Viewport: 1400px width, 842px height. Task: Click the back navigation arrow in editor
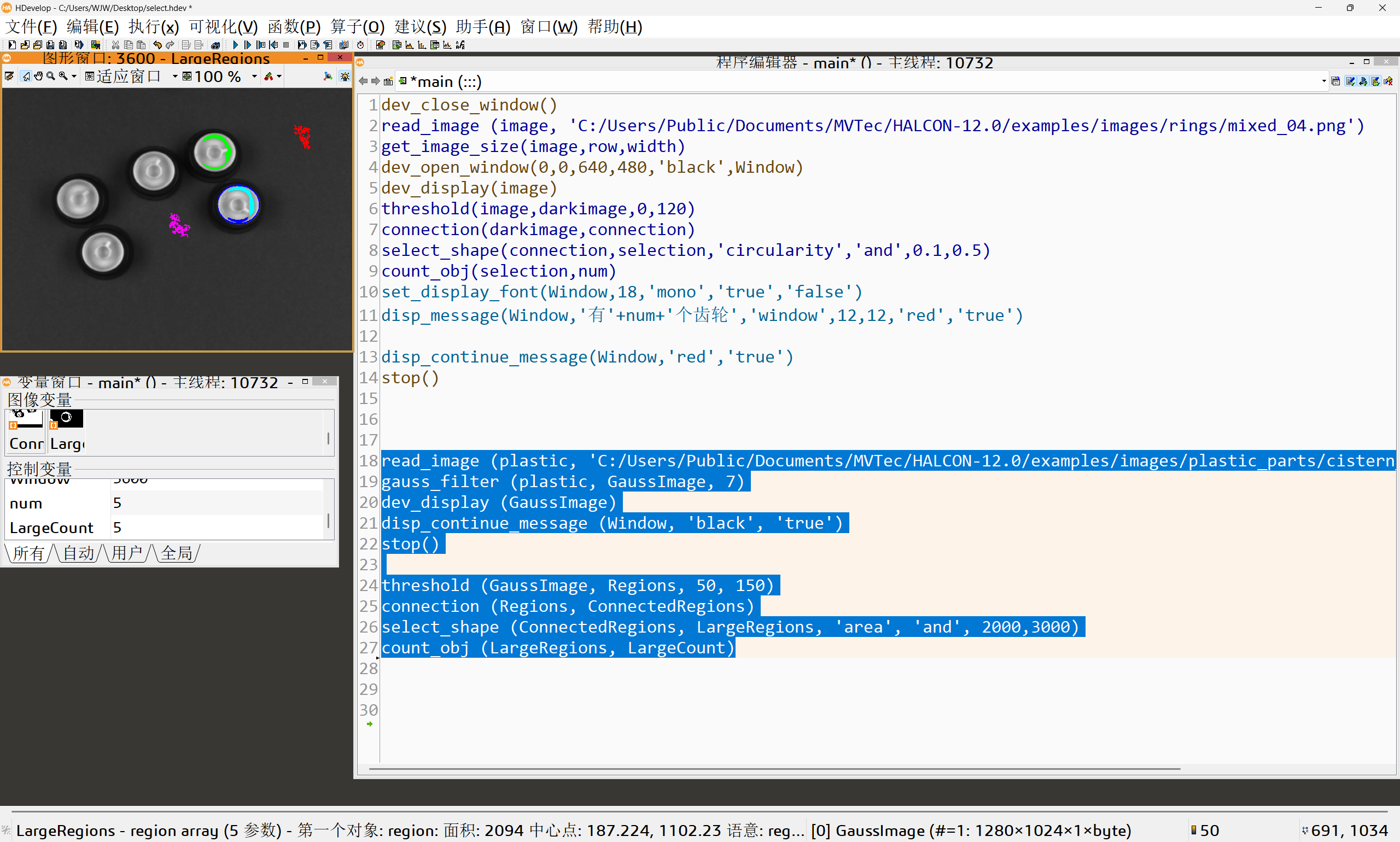coord(363,81)
